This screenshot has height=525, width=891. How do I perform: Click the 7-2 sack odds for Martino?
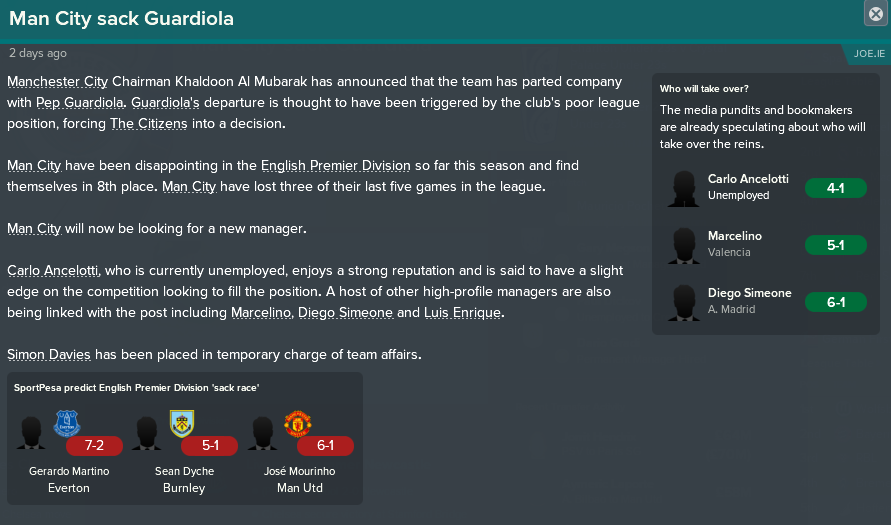(94, 445)
